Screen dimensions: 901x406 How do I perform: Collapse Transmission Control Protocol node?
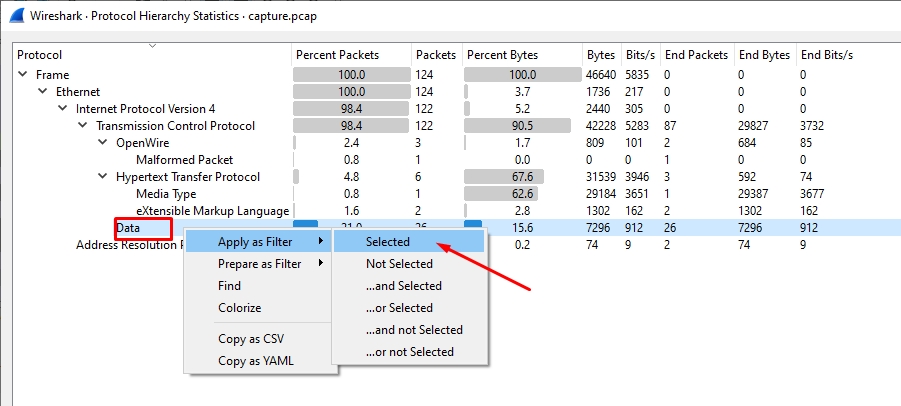(83, 126)
